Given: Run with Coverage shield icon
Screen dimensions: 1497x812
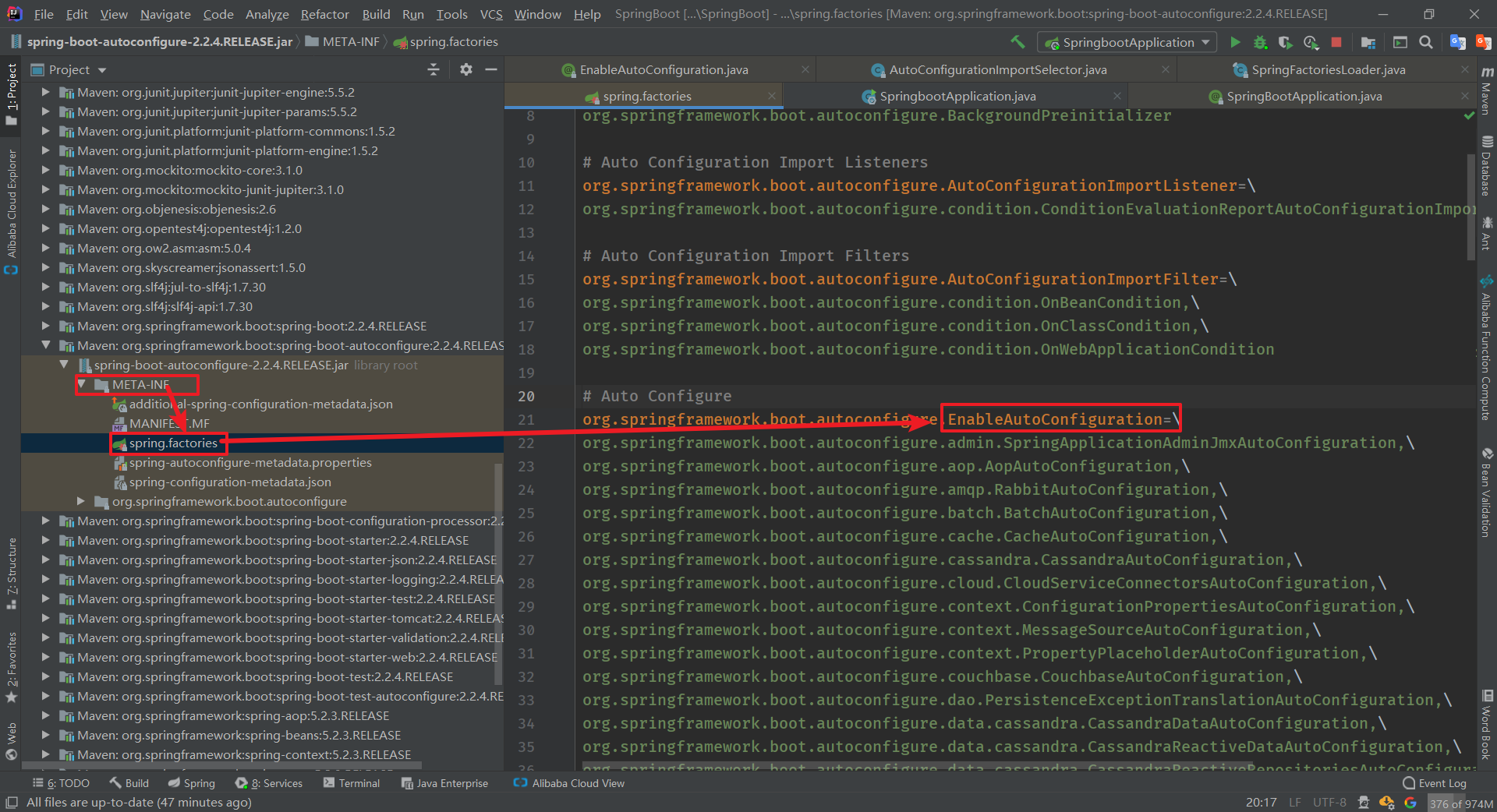Looking at the screenshot, I should coord(1286,42).
